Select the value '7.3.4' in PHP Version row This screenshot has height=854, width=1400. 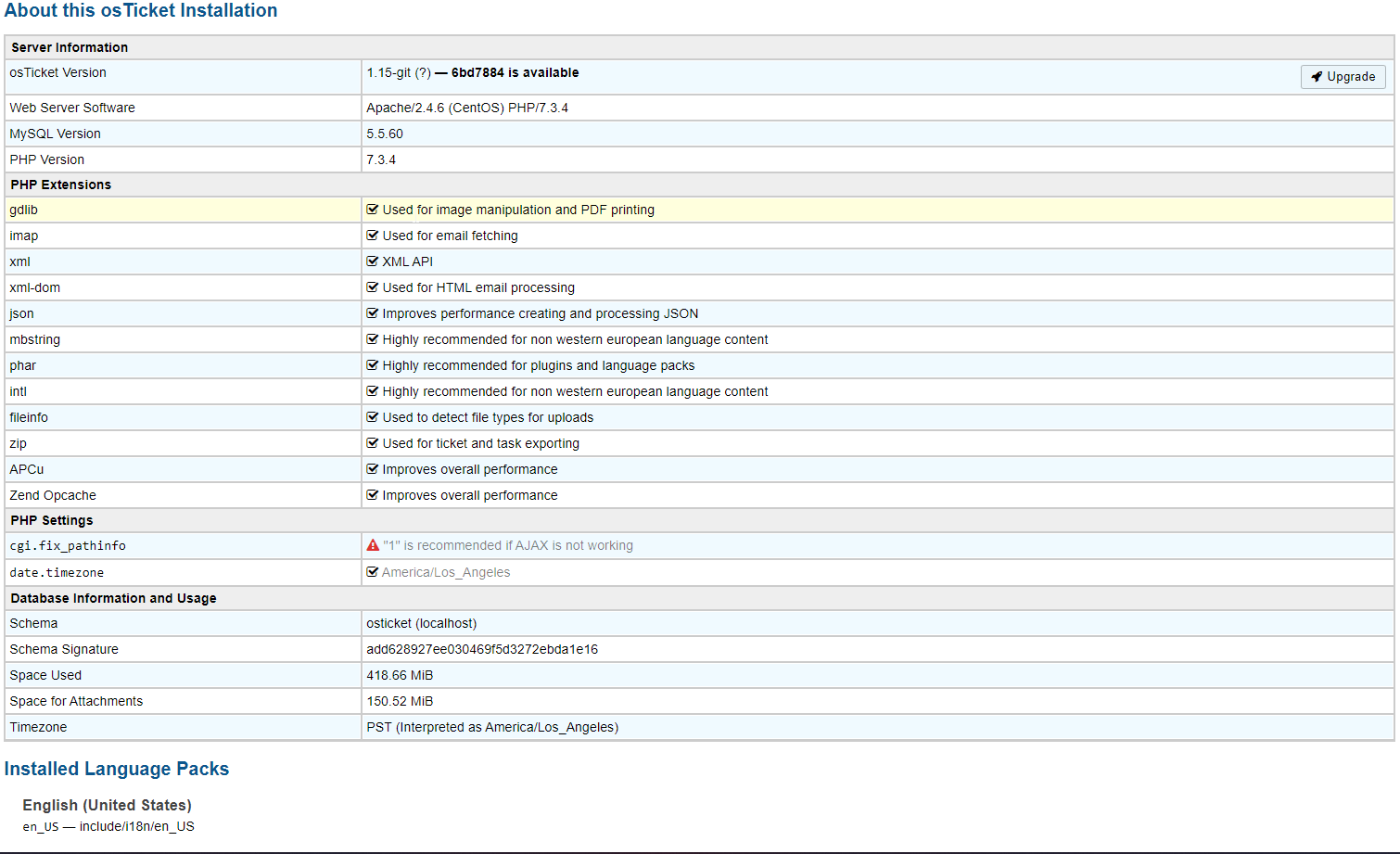(x=381, y=159)
